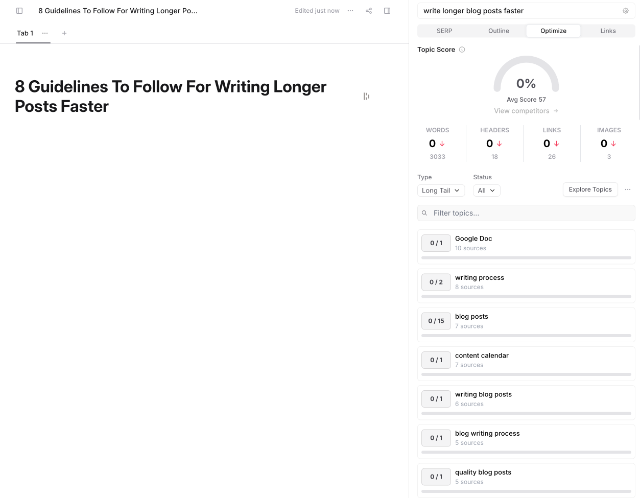Click the Topic Score info icon
Screen dimensions: 640x498
click(461, 49)
